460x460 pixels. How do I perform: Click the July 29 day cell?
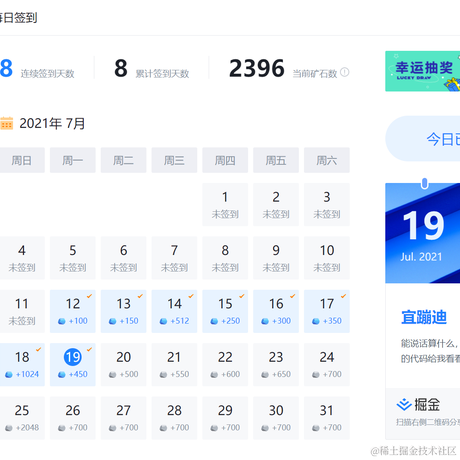(225, 418)
